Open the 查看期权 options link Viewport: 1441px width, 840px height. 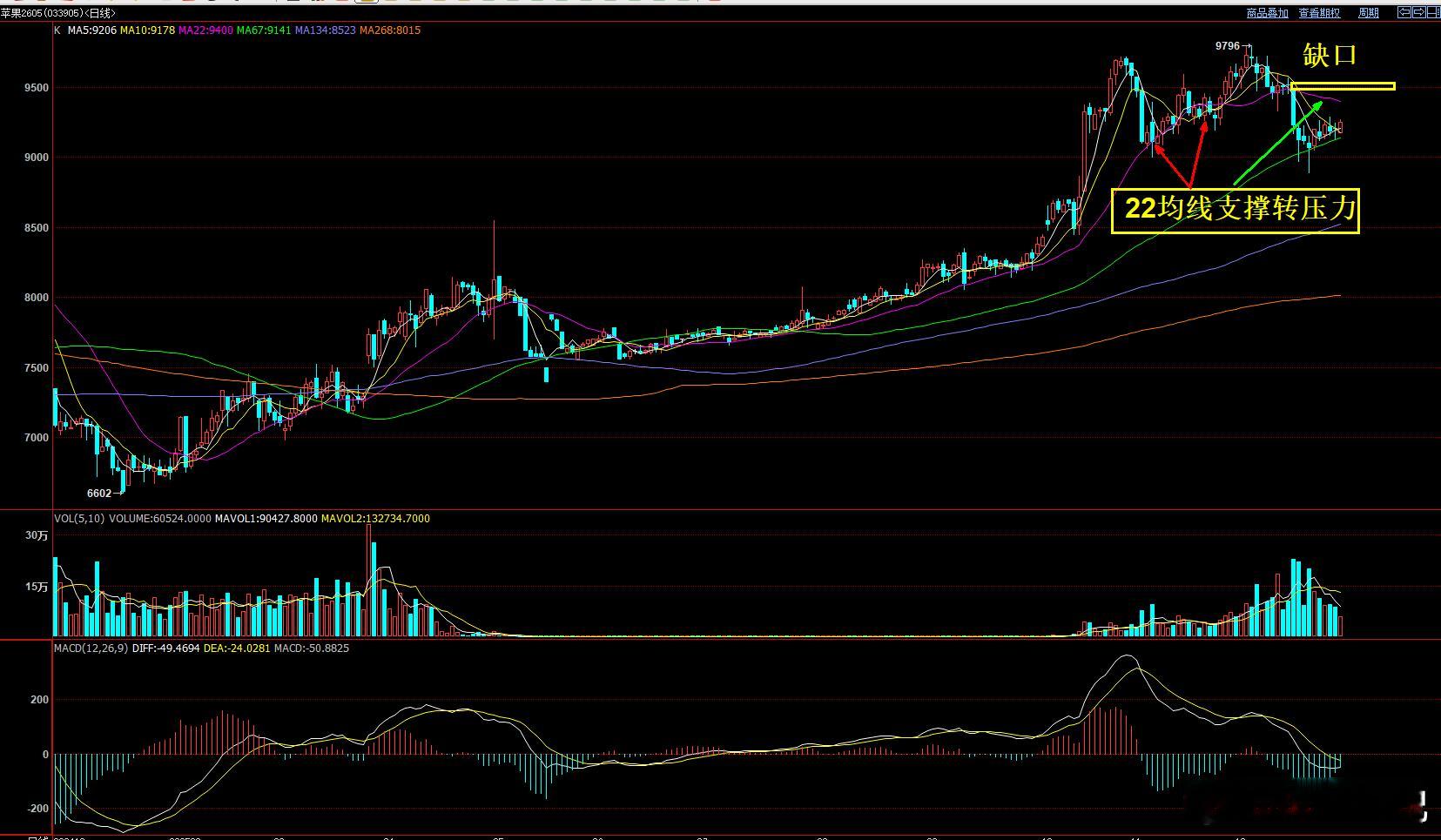[1319, 13]
